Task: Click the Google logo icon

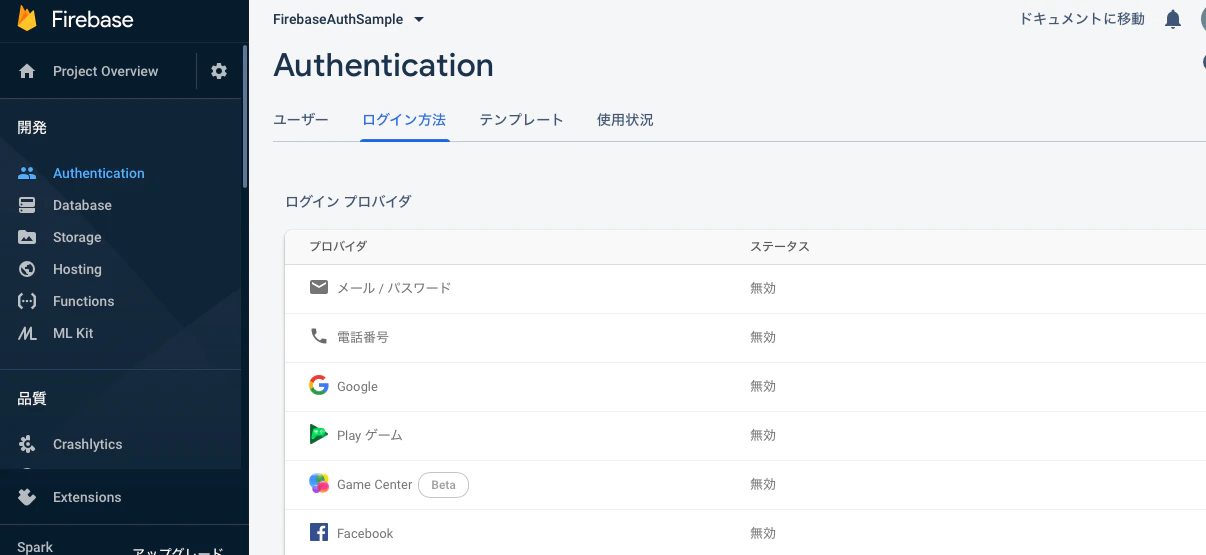Action: [x=319, y=385]
